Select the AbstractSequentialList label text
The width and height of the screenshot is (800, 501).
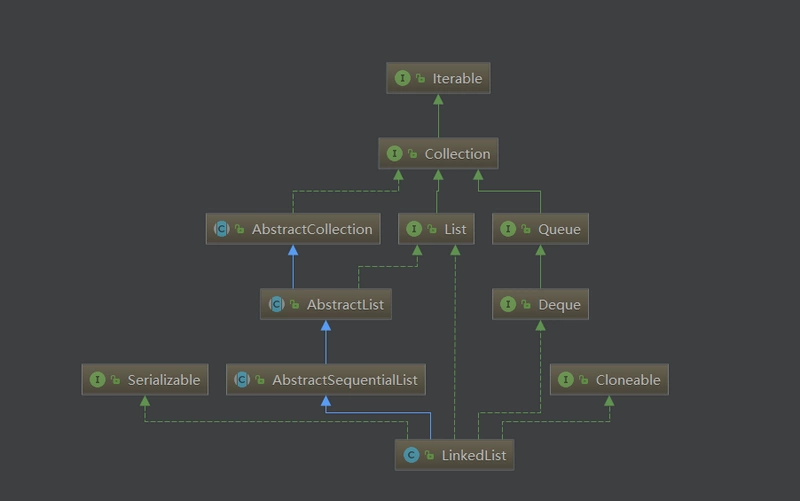click(344, 380)
